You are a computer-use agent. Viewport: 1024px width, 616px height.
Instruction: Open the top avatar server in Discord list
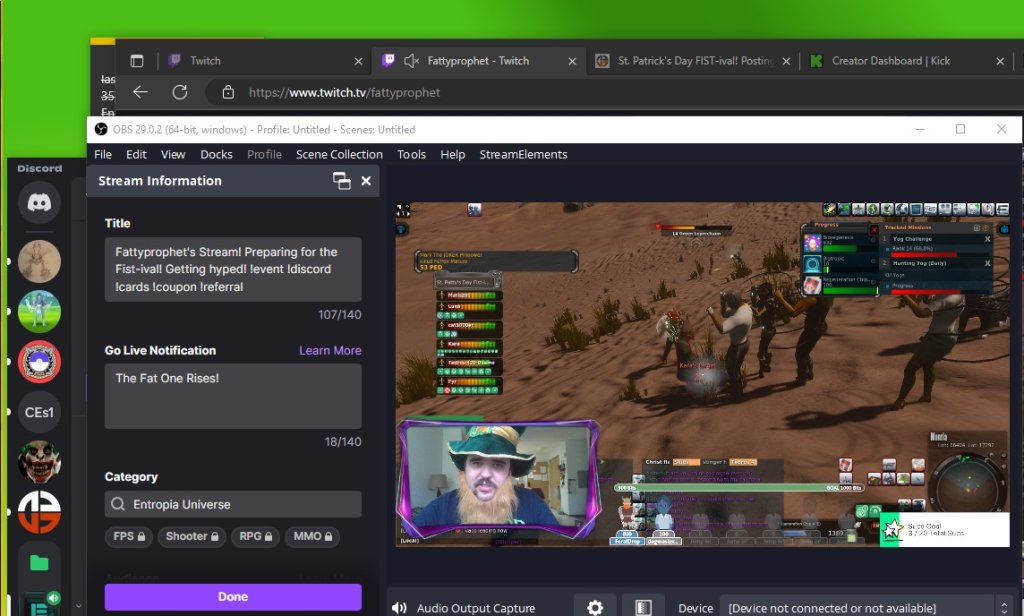tap(39, 261)
